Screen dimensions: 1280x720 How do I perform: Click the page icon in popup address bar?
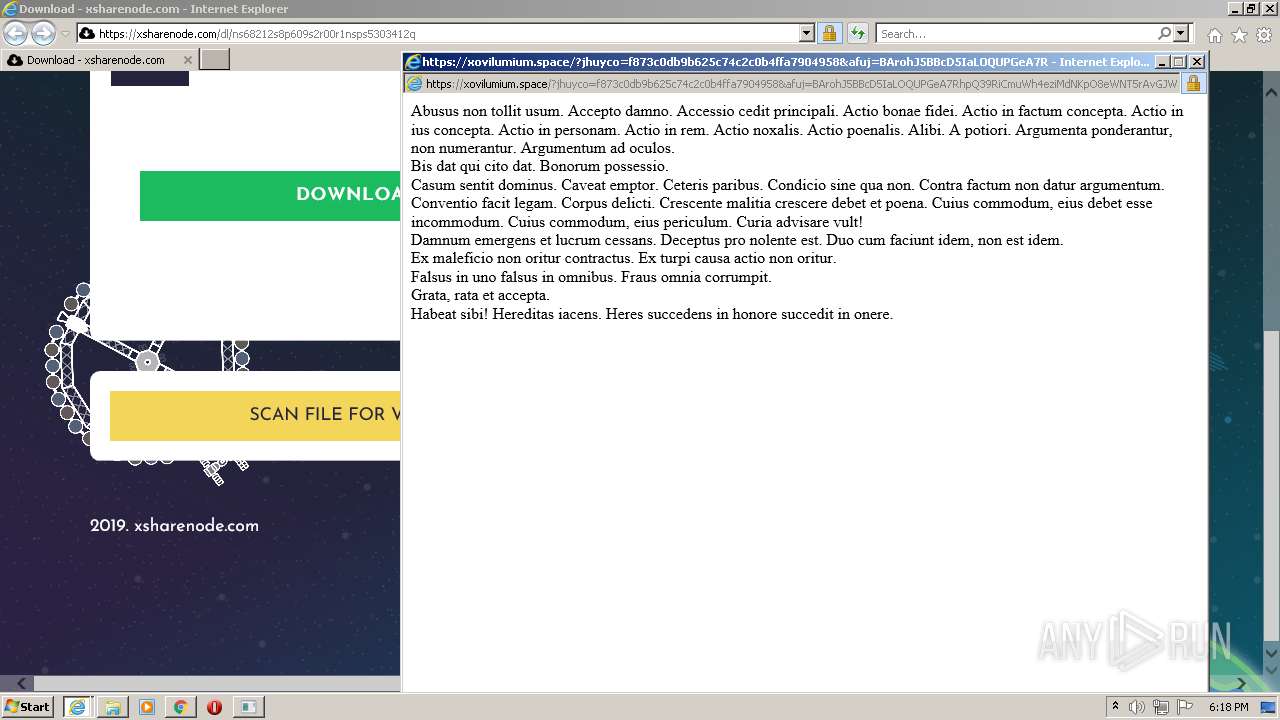415,84
